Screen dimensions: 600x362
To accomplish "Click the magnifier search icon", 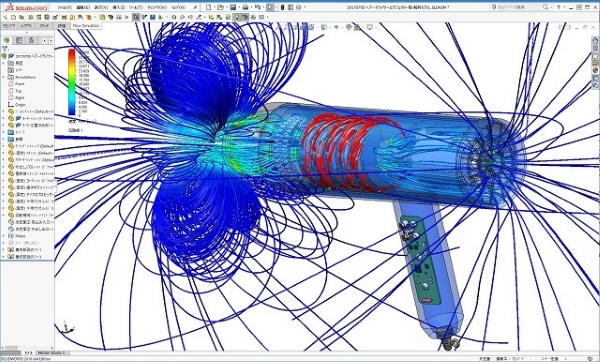I will [x=545, y=7].
